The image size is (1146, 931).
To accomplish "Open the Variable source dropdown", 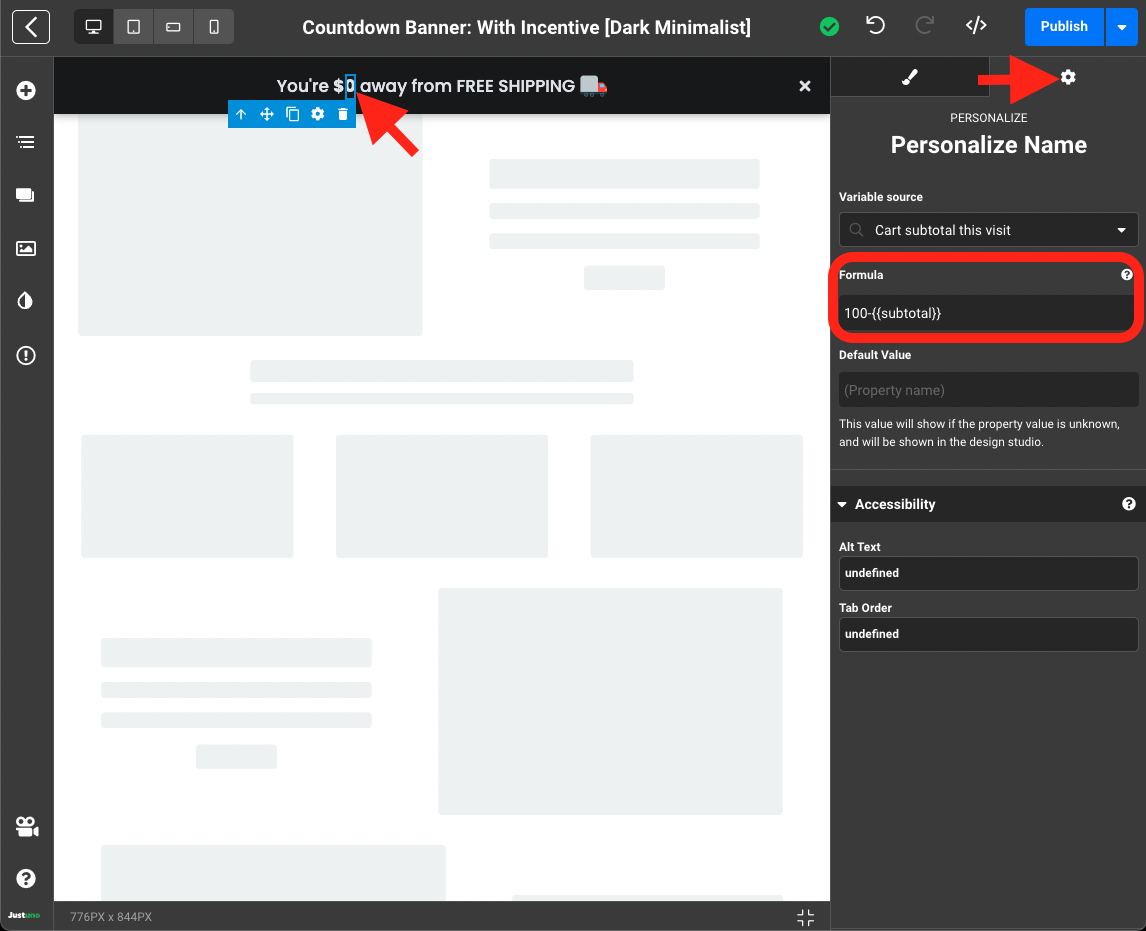I will click(988, 230).
